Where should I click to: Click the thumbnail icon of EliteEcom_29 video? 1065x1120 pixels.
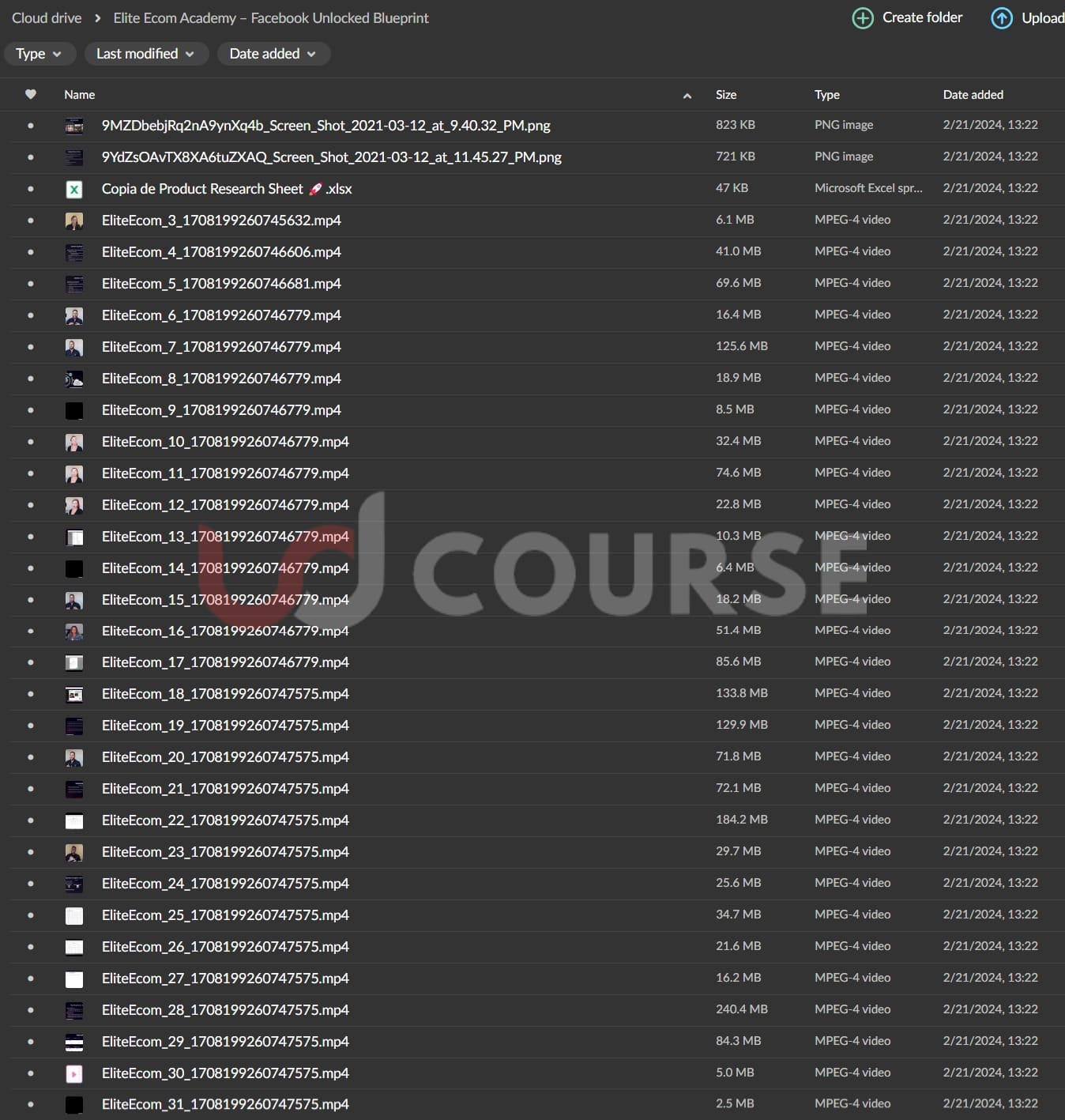(x=74, y=1042)
